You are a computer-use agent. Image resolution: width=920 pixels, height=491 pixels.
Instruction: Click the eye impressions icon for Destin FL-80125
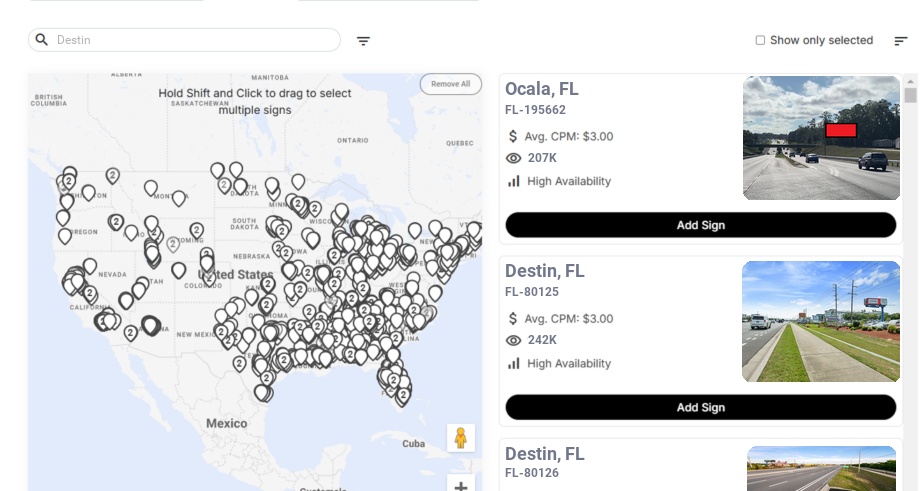tap(514, 340)
